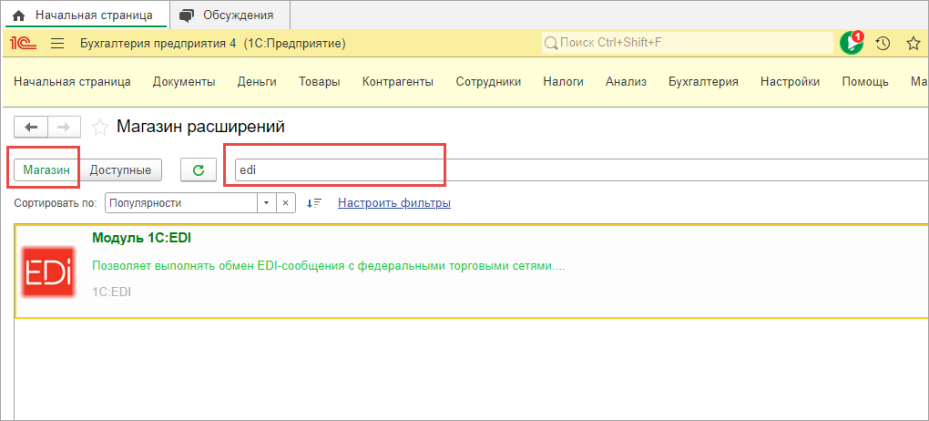Switch to the Начальная страница tab
The height and width of the screenshot is (421, 929).
pos(86,15)
